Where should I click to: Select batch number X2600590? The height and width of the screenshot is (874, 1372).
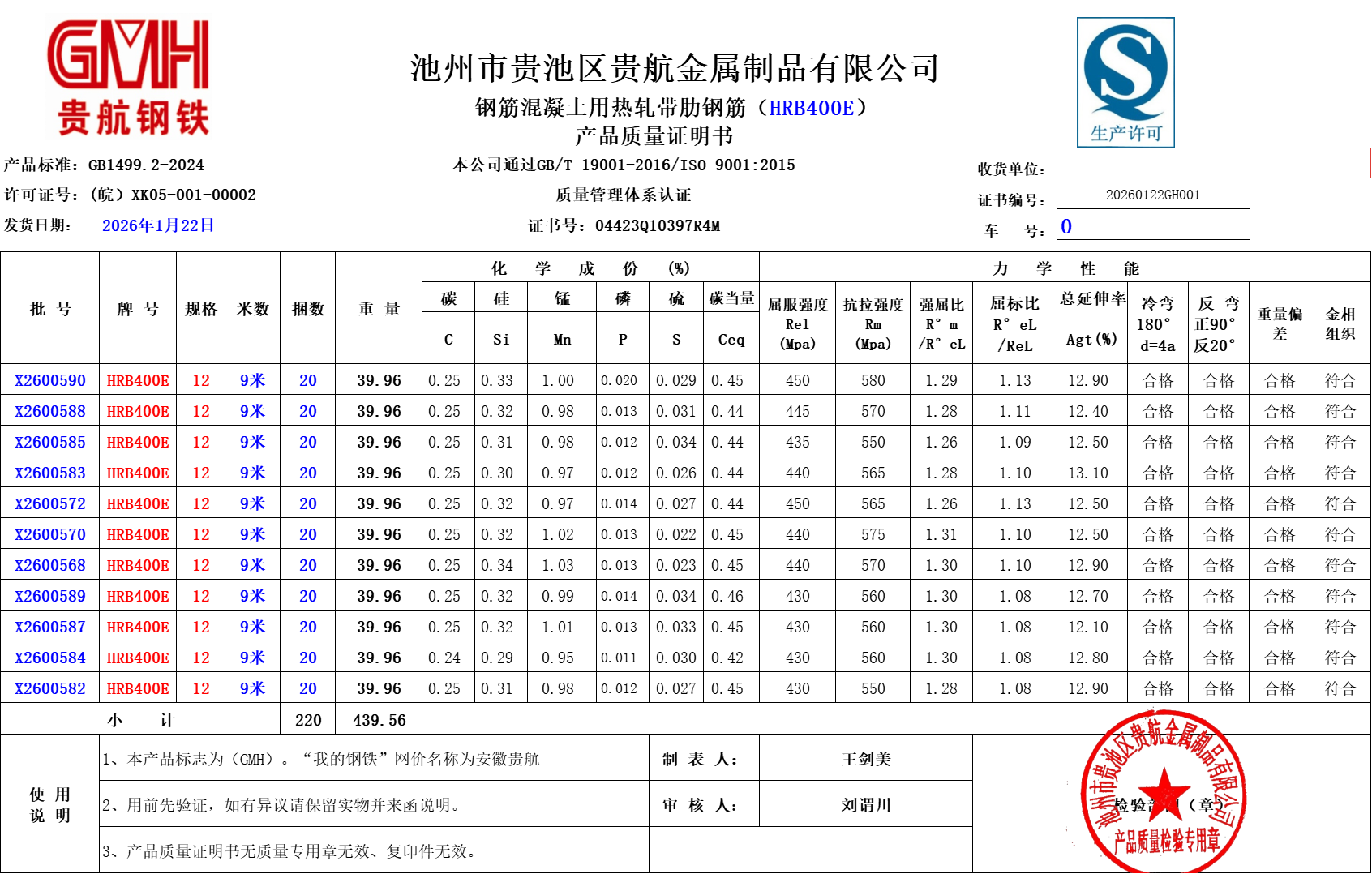pos(50,380)
